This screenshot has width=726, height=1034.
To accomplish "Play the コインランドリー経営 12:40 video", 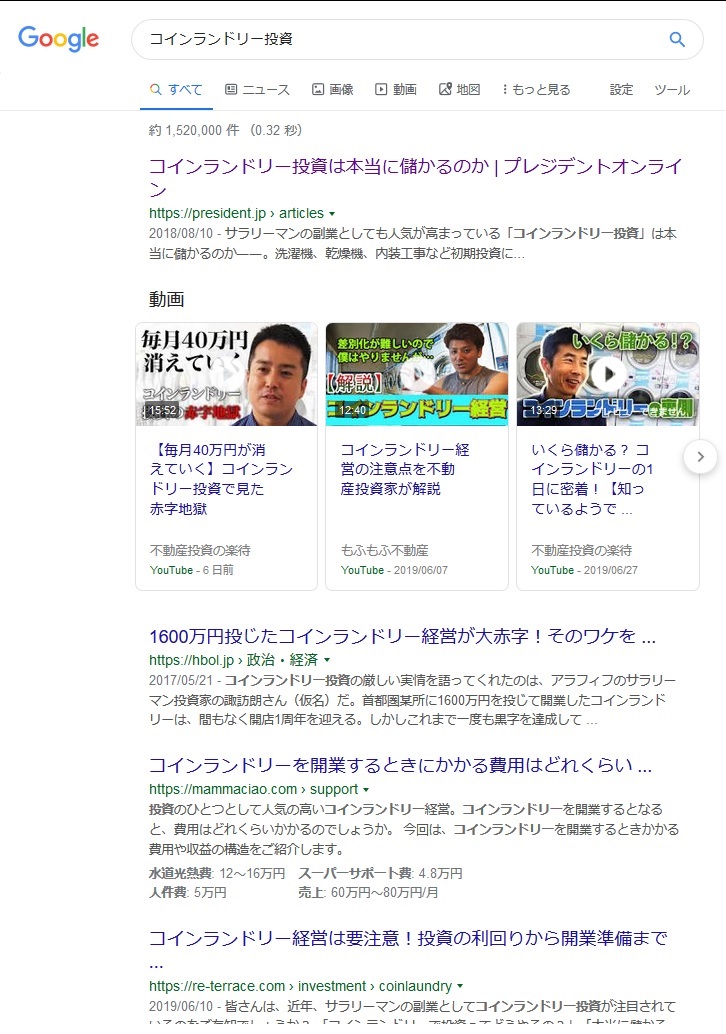I will pos(417,374).
